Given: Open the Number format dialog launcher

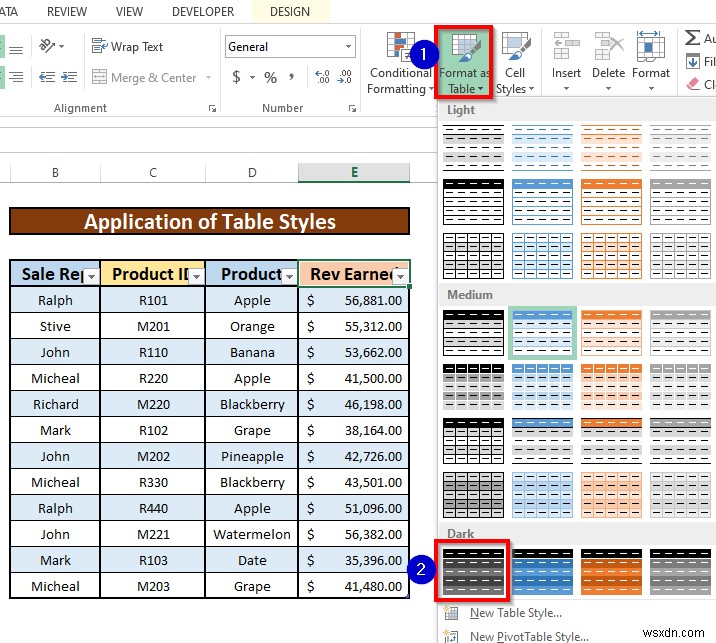Looking at the screenshot, I should click(x=352, y=109).
